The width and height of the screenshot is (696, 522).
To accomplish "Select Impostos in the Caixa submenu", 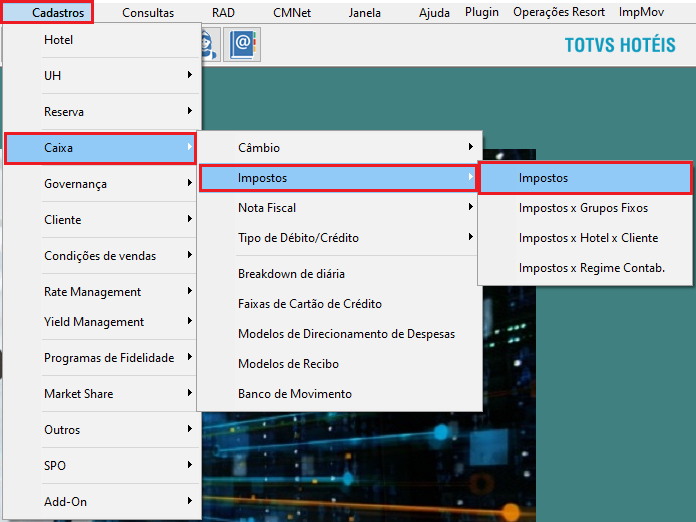I will (x=338, y=178).
